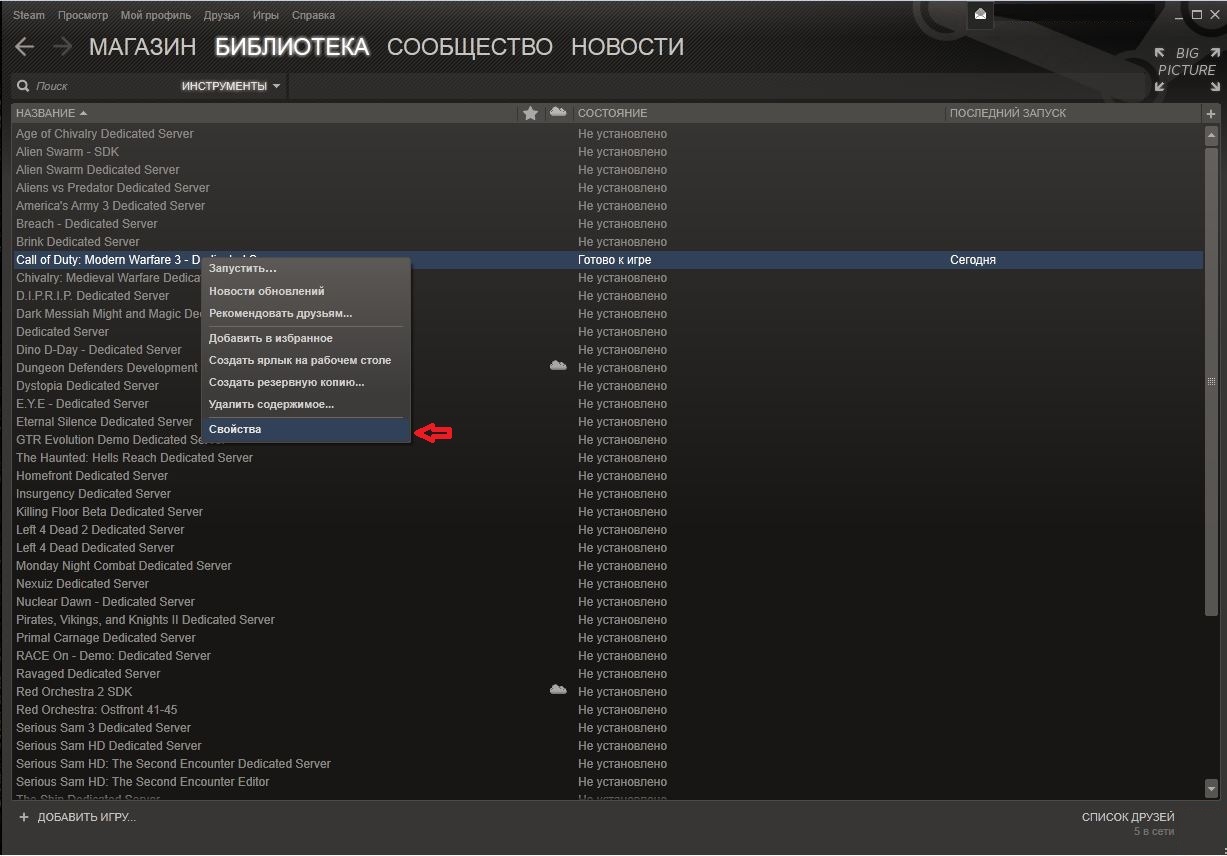
Task: Click the plus add-column icon
Action: point(1211,113)
